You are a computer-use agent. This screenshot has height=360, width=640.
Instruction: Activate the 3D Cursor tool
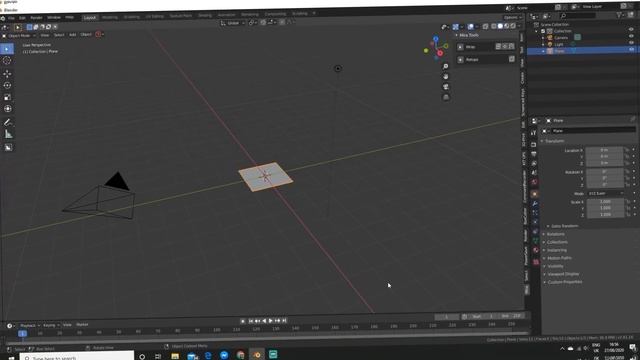(x=7, y=61)
